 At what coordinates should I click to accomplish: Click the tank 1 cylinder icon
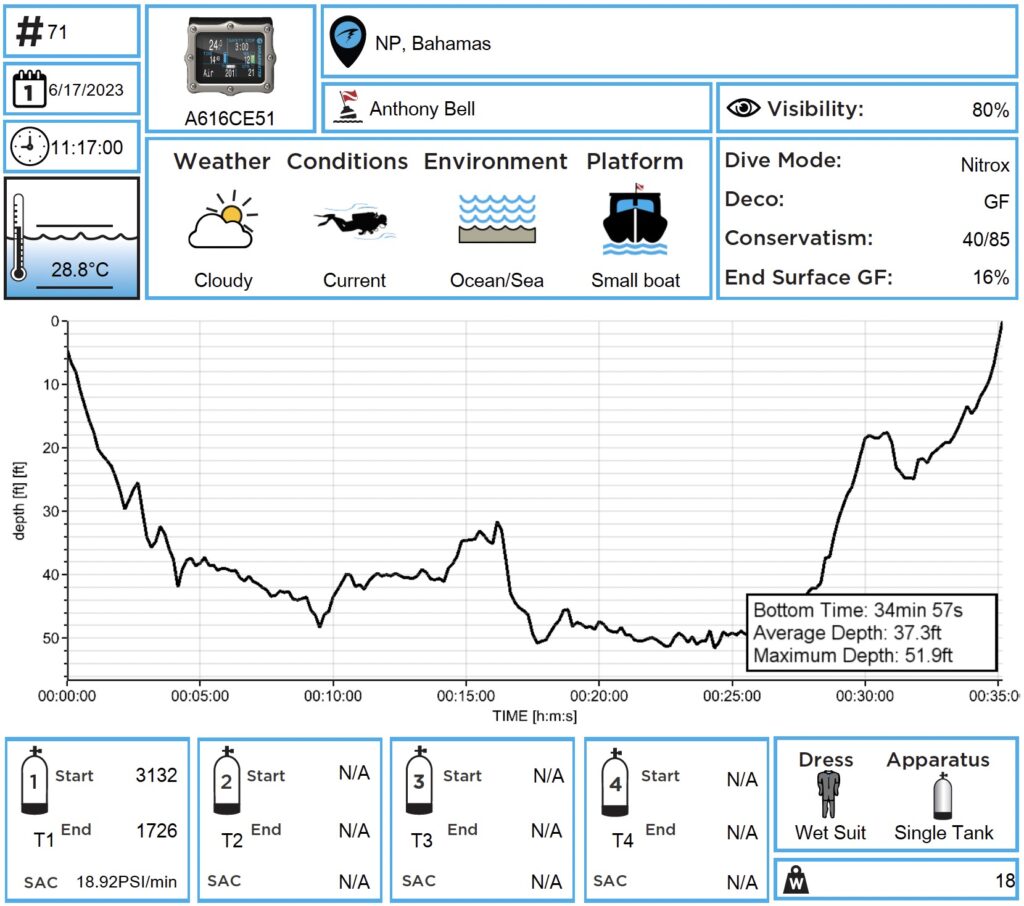pyautogui.click(x=35, y=782)
